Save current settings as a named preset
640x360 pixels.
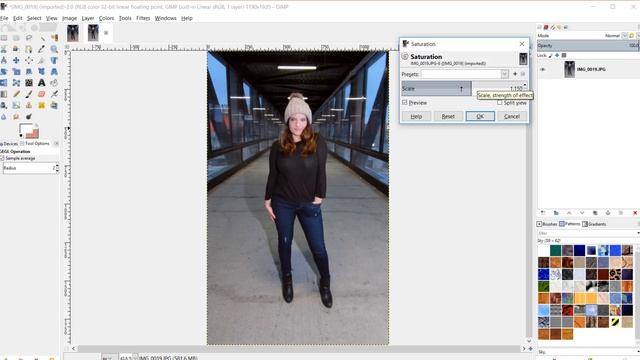(515, 74)
